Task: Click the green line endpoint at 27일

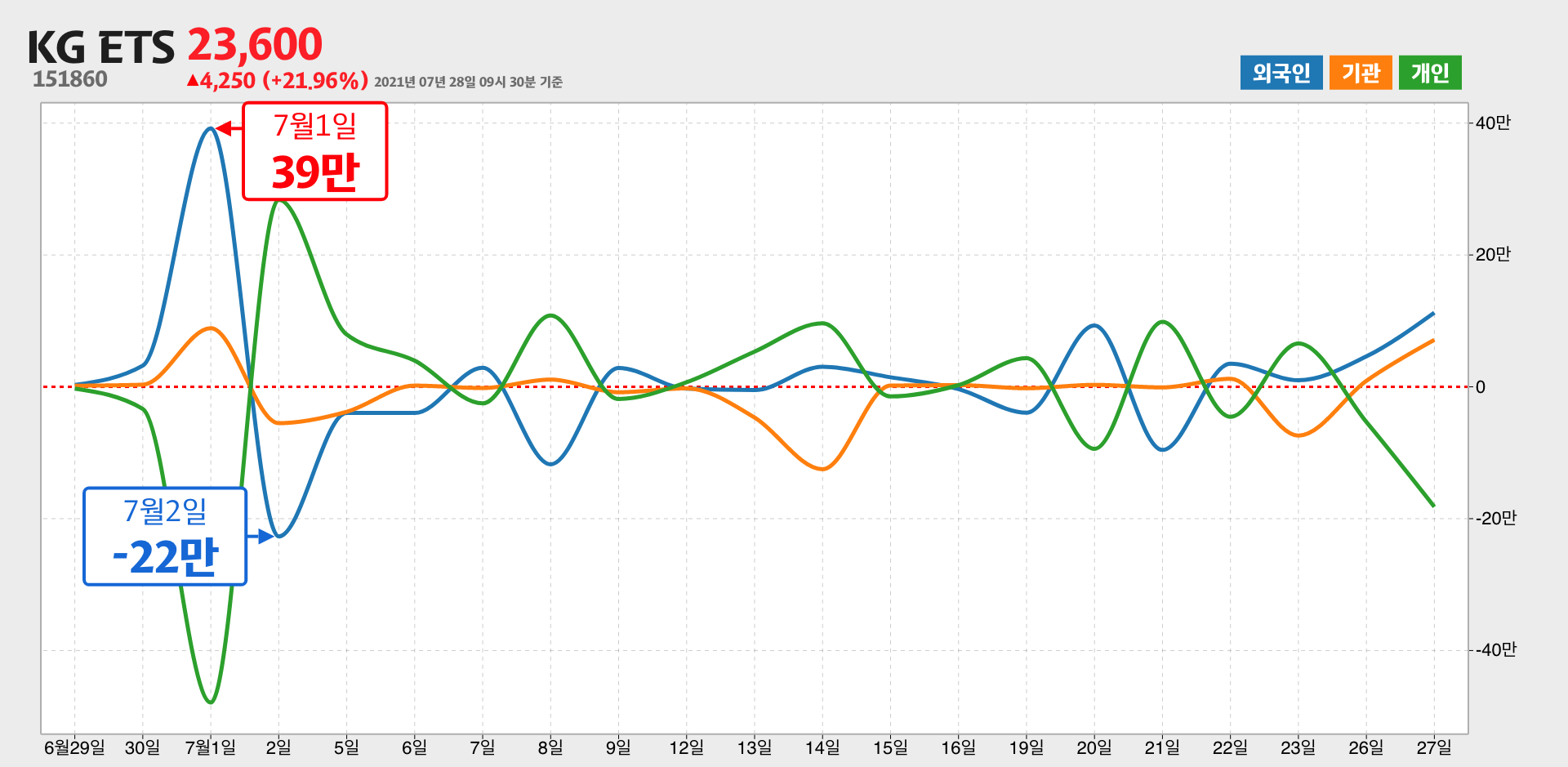Action: (1433, 506)
